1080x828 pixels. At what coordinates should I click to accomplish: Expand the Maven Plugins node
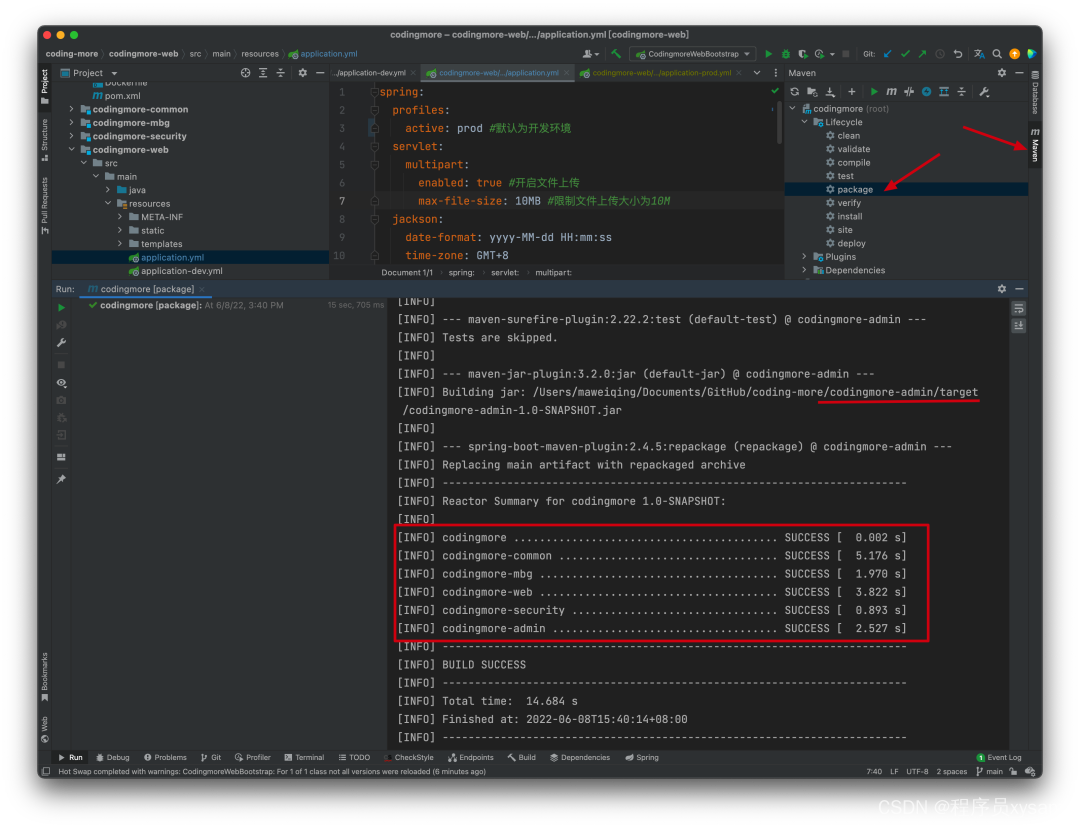pos(804,257)
